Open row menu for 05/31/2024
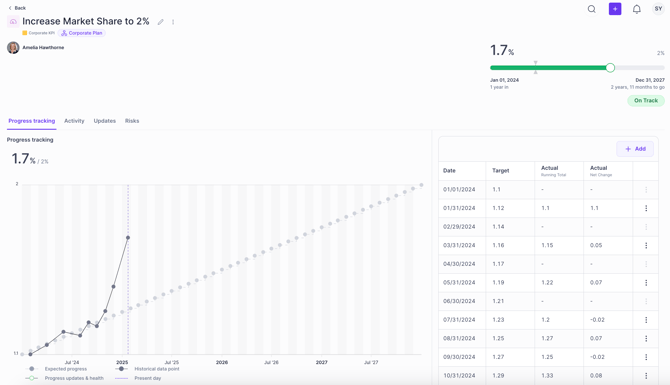The height and width of the screenshot is (385, 670). 646,282
